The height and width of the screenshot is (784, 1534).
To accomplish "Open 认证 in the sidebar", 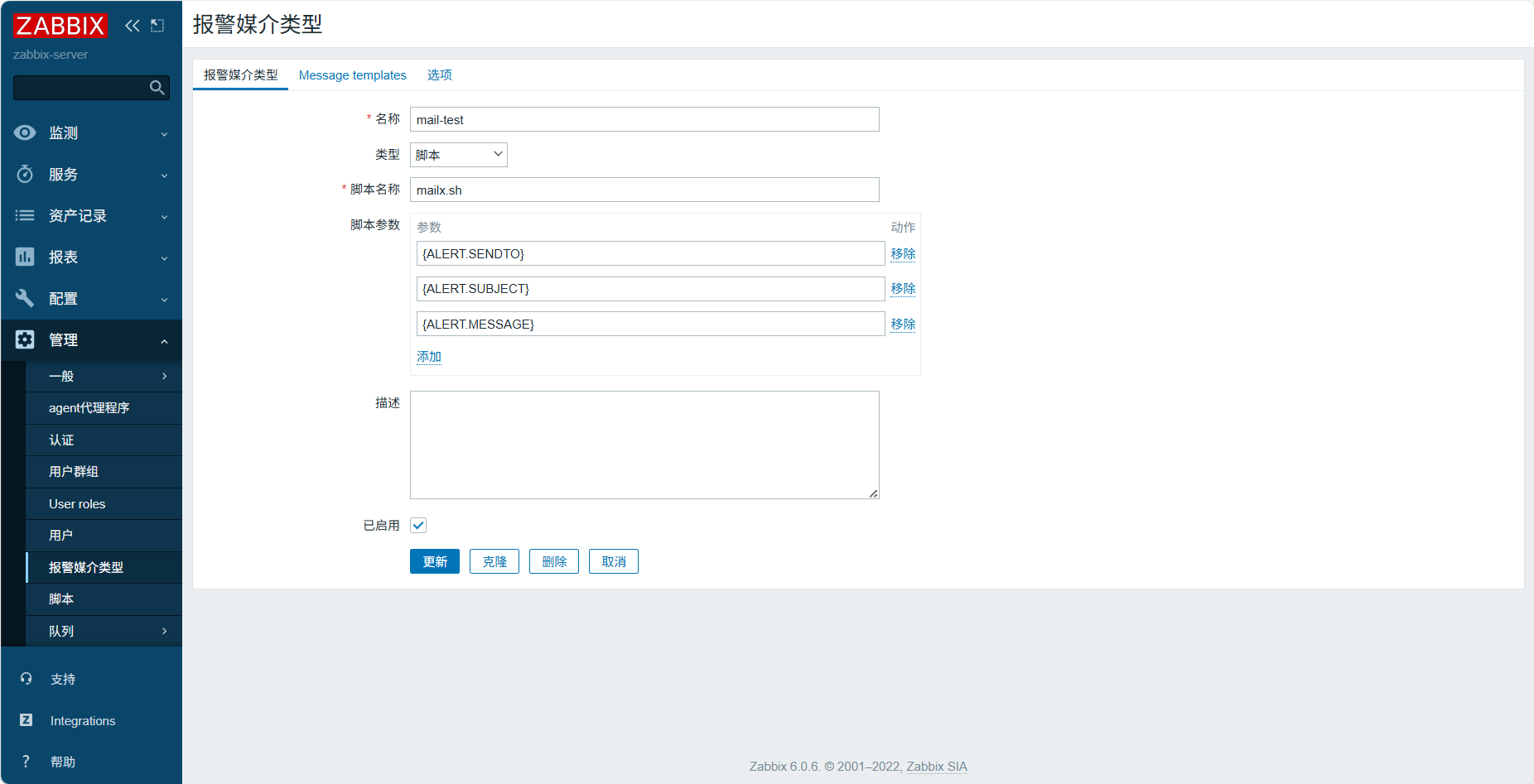I will [x=104, y=440].
